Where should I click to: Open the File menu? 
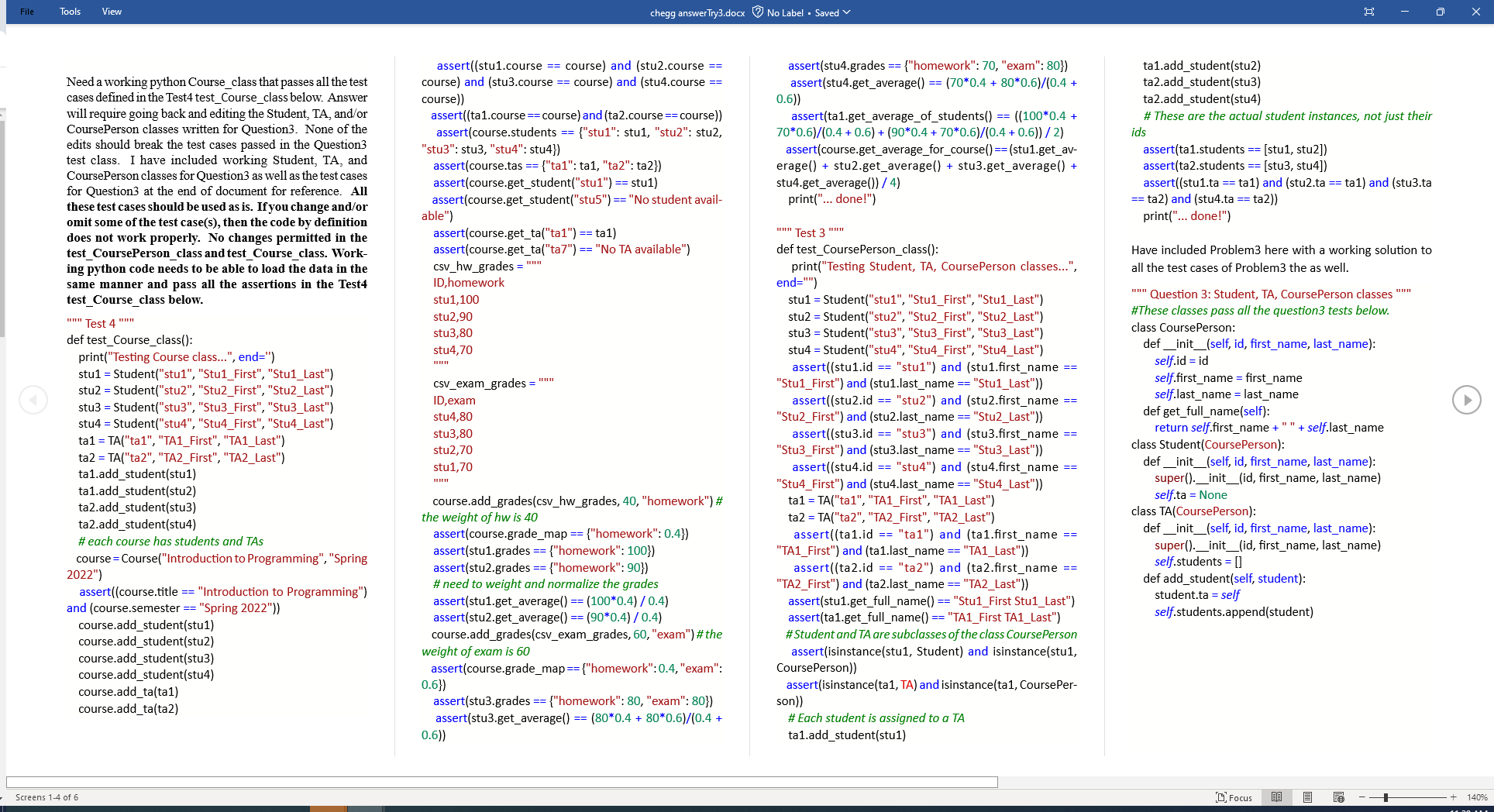26,12
